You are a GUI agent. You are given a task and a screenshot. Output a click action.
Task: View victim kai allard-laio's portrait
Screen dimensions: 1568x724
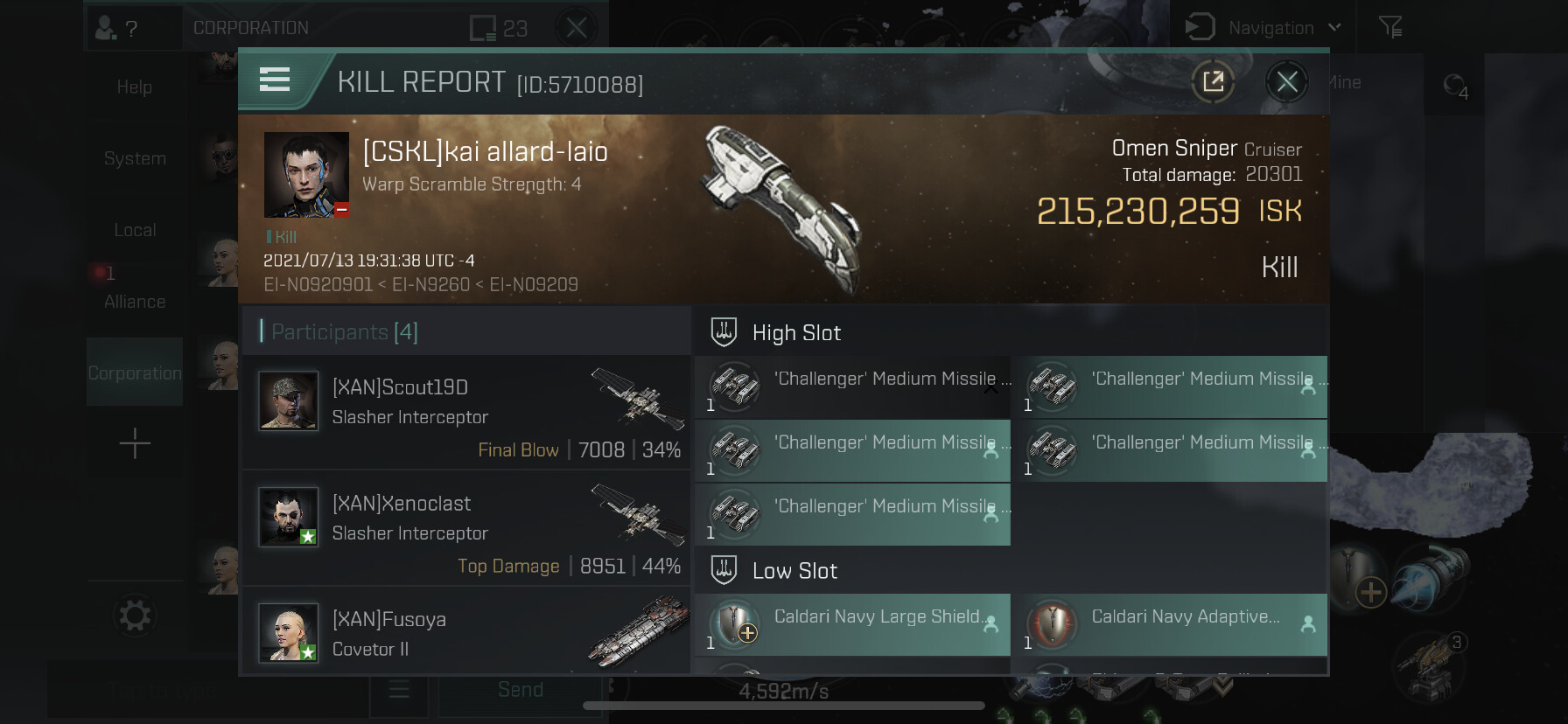tap(306, 175)
